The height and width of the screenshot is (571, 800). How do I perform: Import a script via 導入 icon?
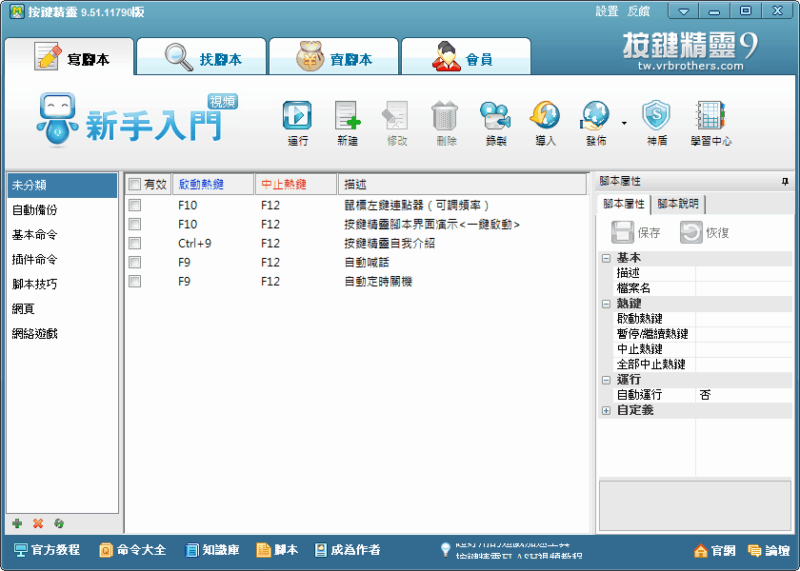coord(545,123)
